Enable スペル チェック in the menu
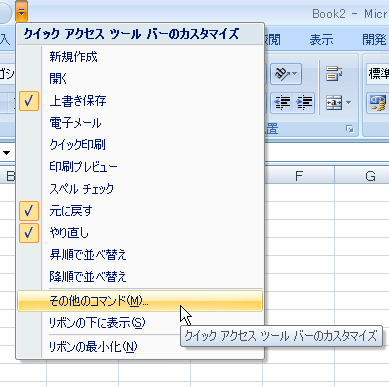389x387 pixels. 140,189
